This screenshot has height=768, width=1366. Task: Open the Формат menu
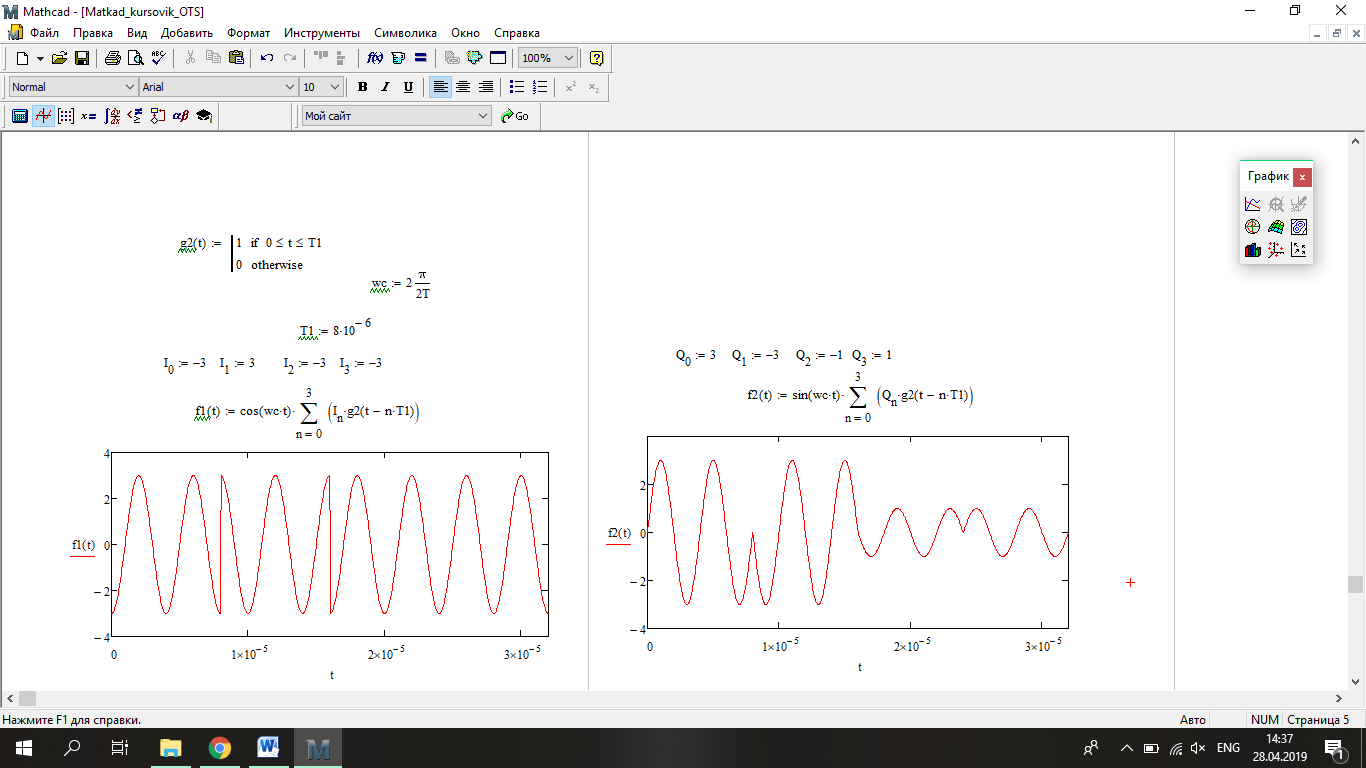[x=249, y=33]
